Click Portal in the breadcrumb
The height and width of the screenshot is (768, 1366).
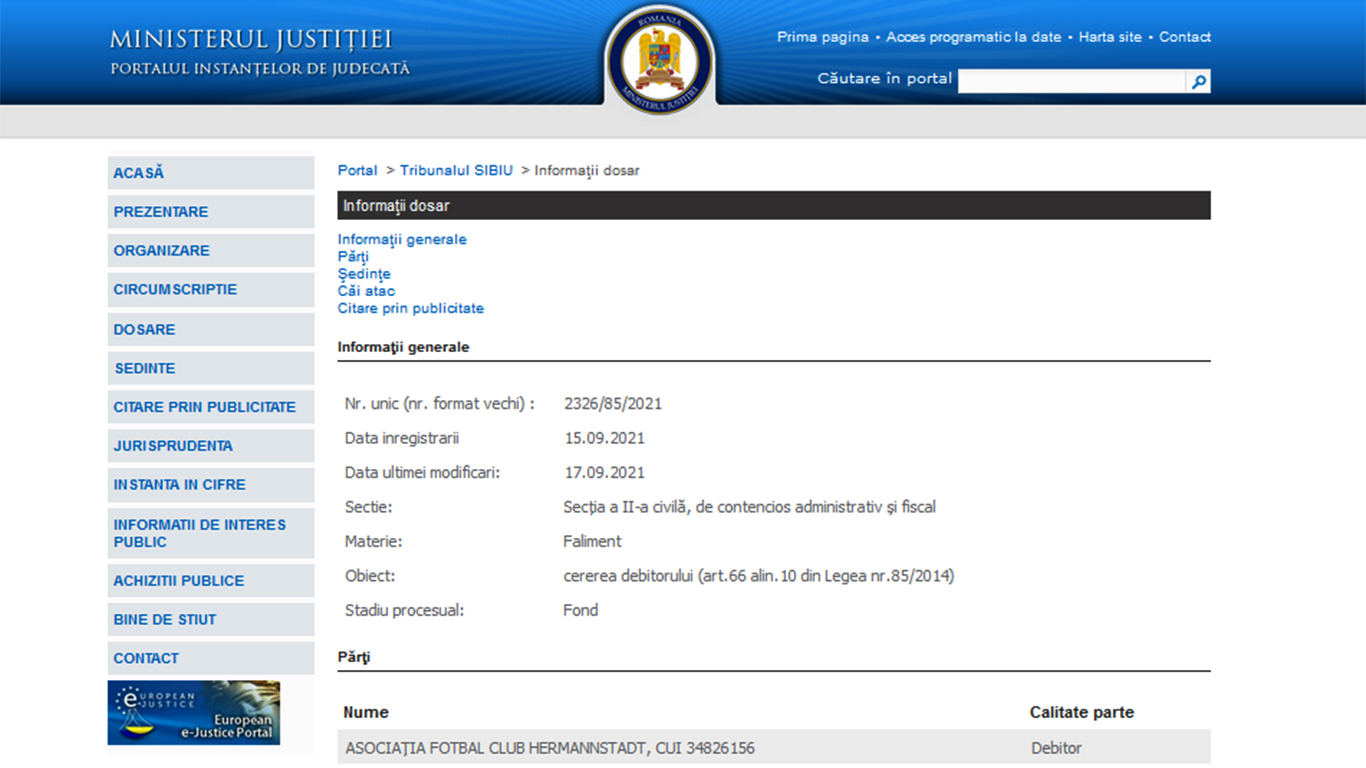(x=357, y=171)
